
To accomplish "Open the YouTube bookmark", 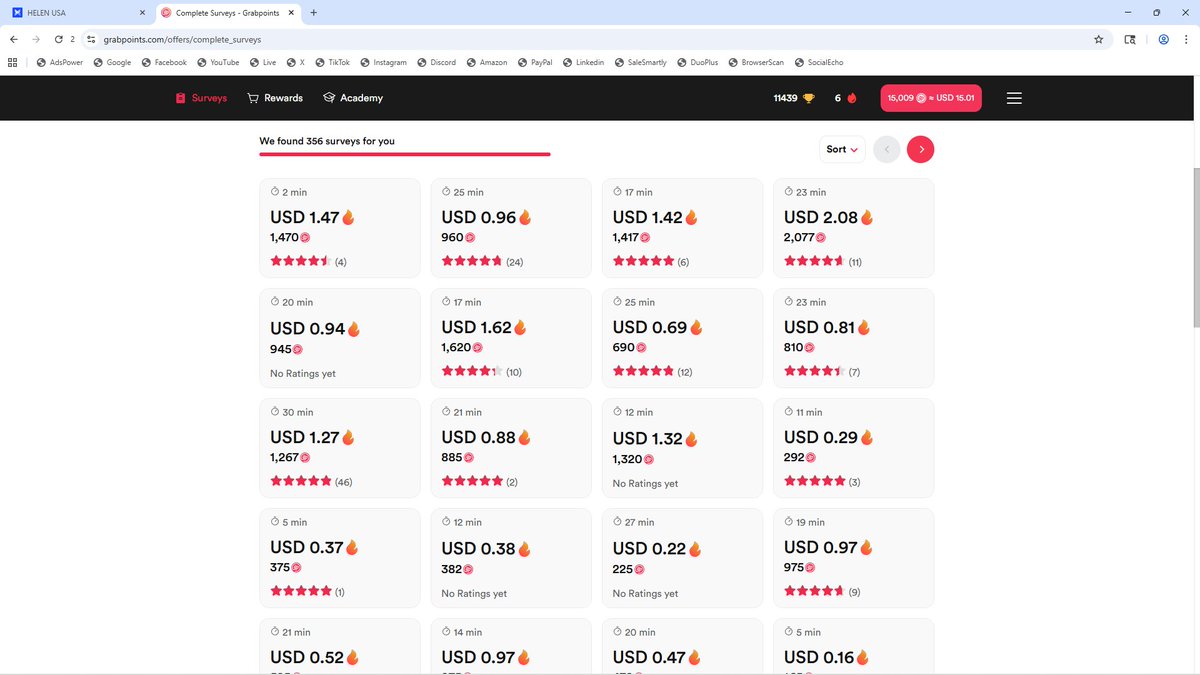I will pyautogui.click(x=218, y=62).
